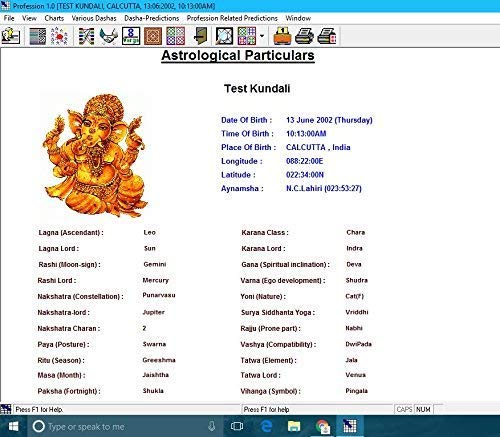Image resolution: width=500 pixels, height=437 pixels.
Task: Click the Yoni value 'Cat(F)'
Action: [355, 296]
